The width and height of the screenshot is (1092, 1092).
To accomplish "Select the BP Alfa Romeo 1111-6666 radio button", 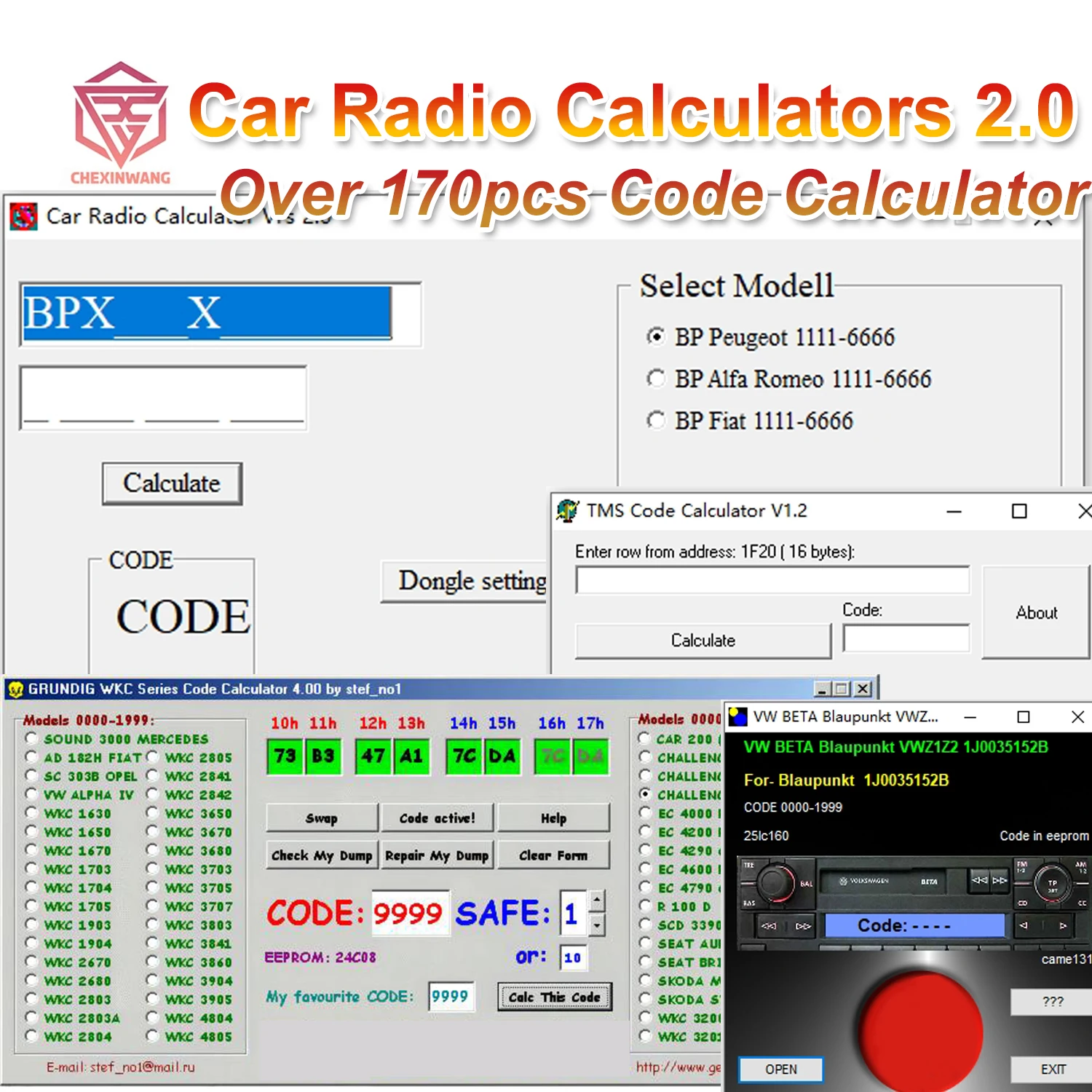I will click(x=656, y=379).
